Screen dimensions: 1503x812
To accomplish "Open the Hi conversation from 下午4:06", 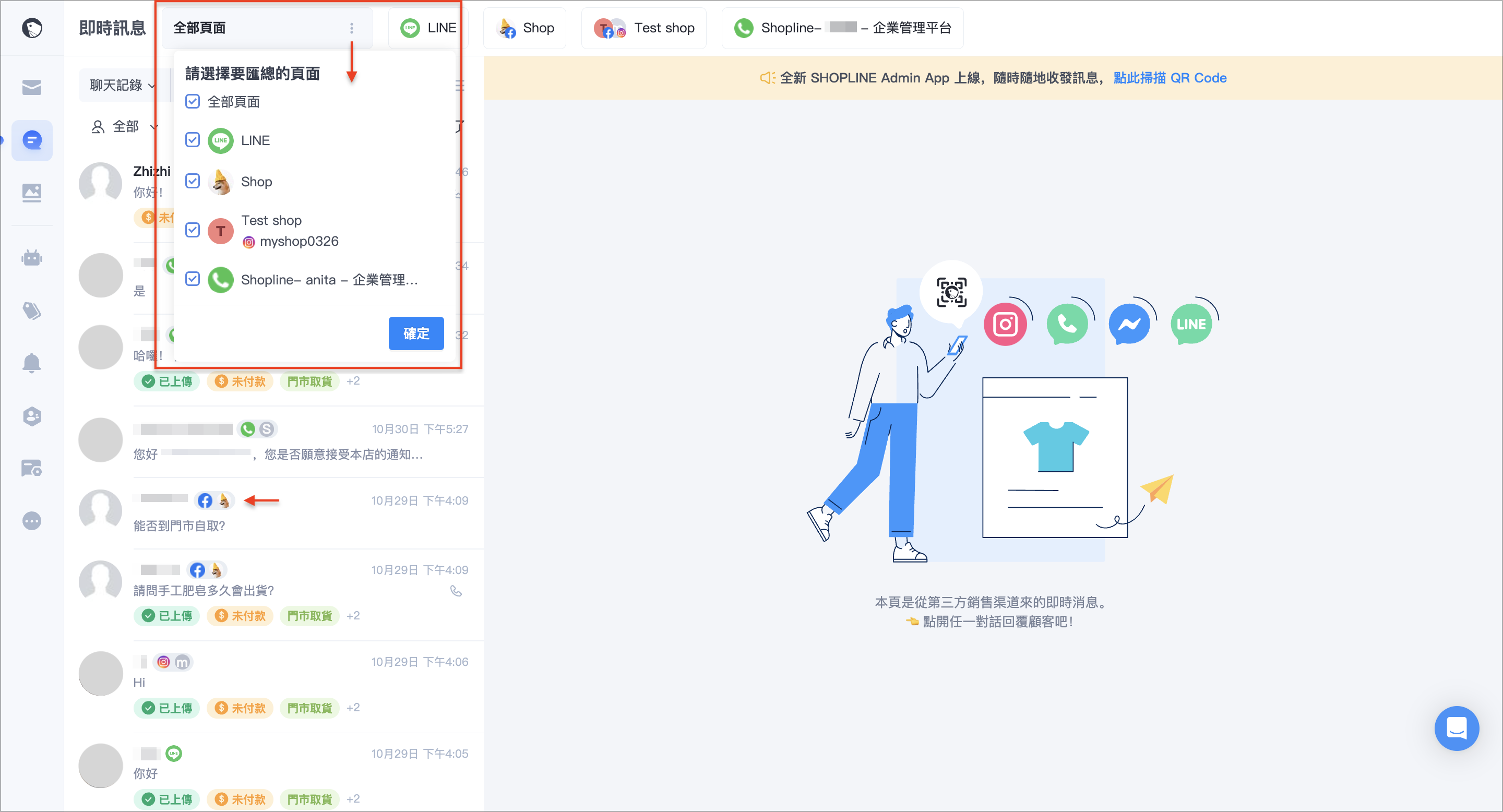I will coord(274,687).
